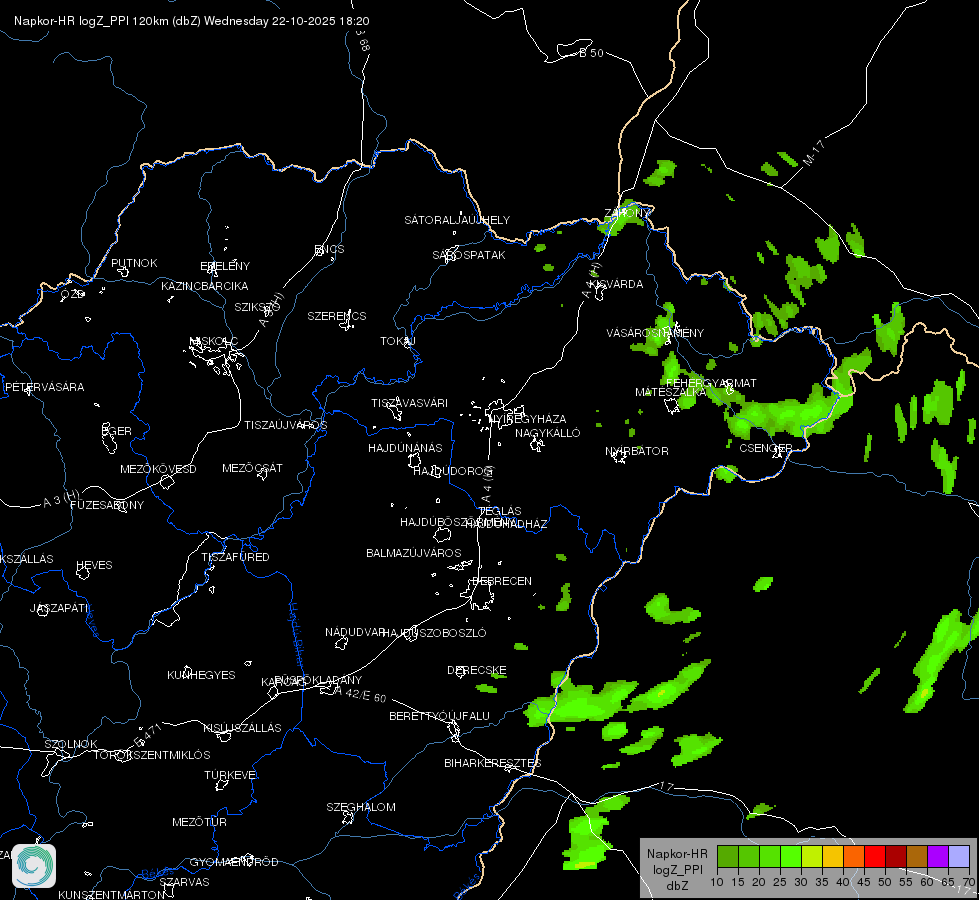979x900 pixels.
Task: Click the KAZINCBARCIKA town label
Action: coord(205,286)
